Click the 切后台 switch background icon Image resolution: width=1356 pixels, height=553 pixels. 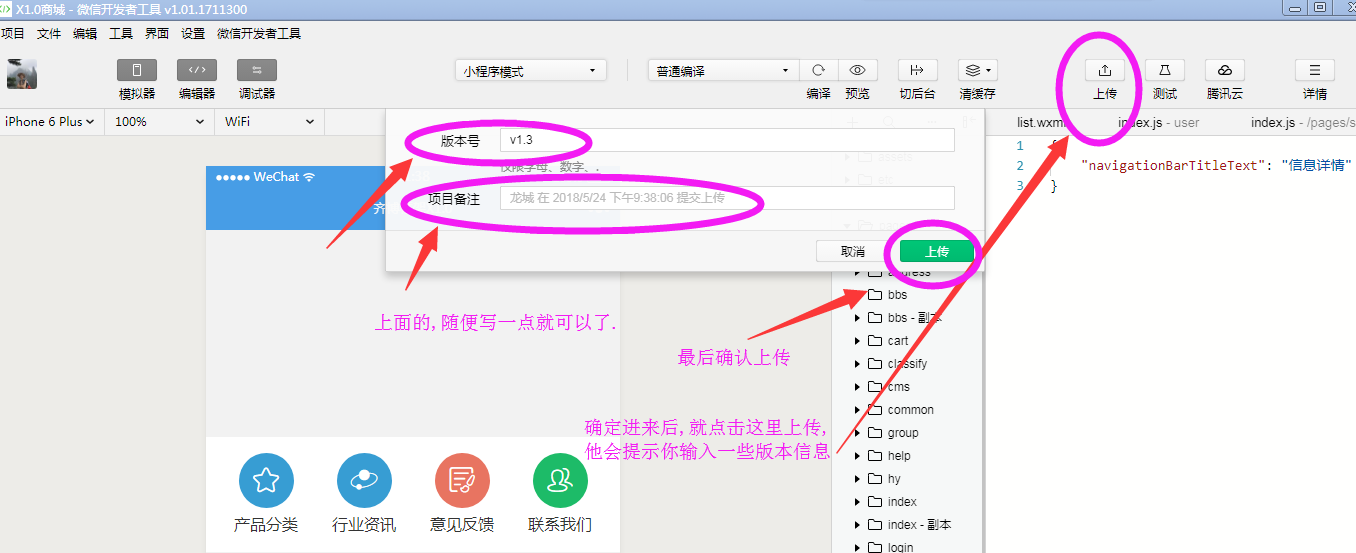tap(917, 70)
